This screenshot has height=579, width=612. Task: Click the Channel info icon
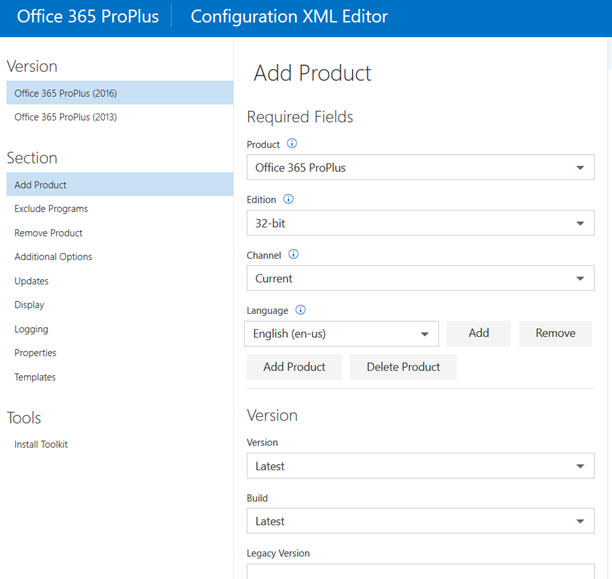click(293, 254)
